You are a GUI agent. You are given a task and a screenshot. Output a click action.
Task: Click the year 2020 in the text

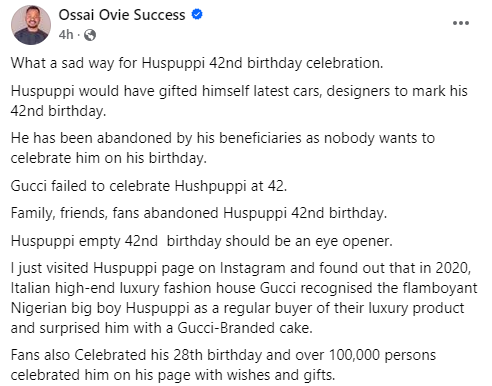point(453,268)
